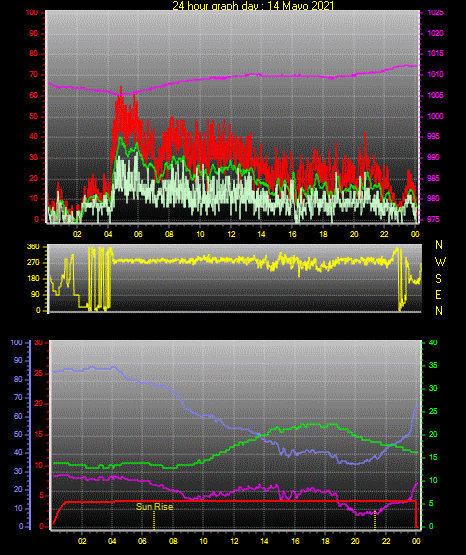Image resolution: width=466 pixels, height=555 pixels.
Task: Click the green 40 label on right axis
Action: [433, 342]
